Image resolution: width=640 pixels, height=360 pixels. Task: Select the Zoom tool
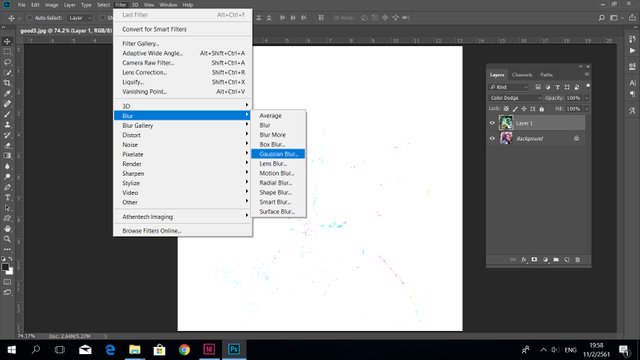tap(7, 239)
